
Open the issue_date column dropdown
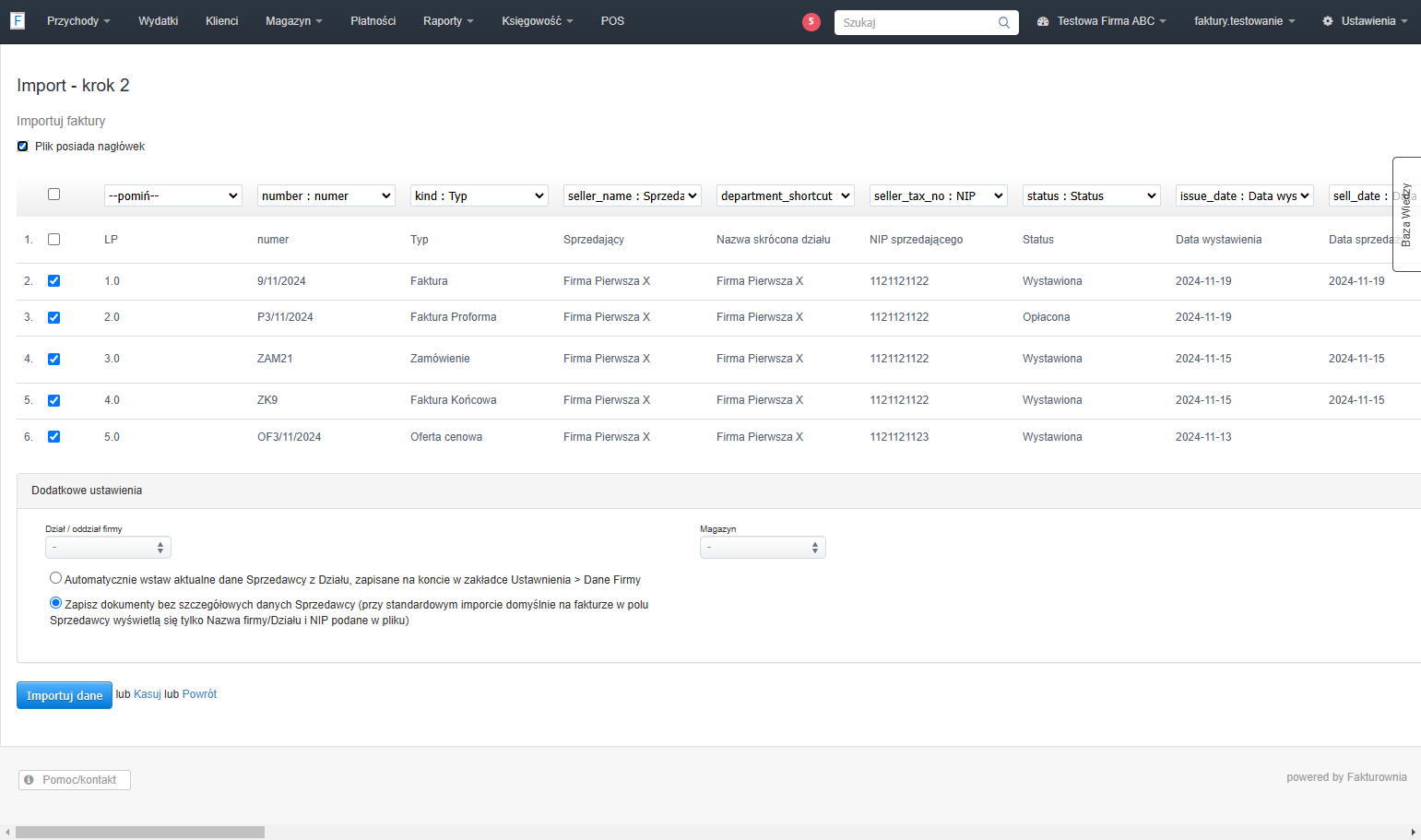[x=1245, y=195]
